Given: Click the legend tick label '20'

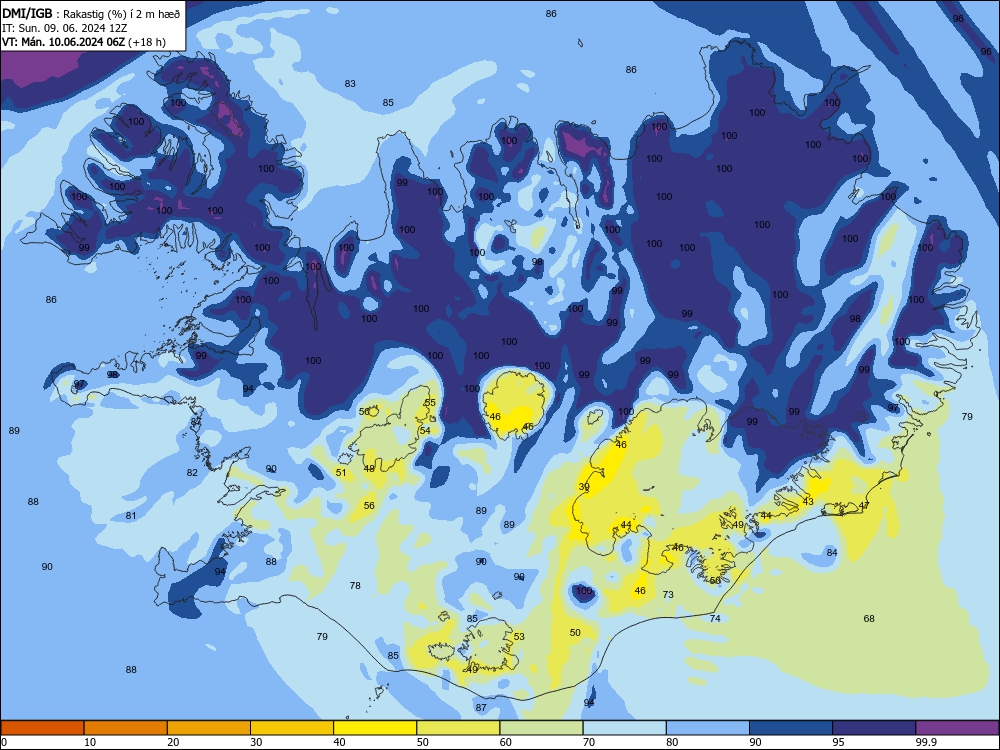Looking at the screenshot, I should [173, 742].
